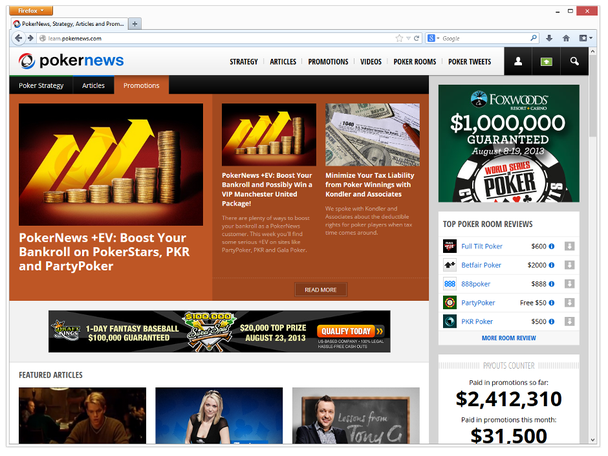608x456 pixels.
Task: Click the Full Tilt Poker logo icon
Action: (450, 246)
